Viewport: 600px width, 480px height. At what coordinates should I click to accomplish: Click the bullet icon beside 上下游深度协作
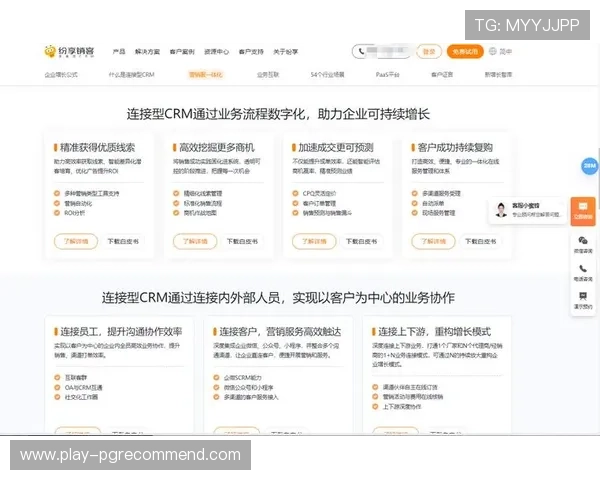tap(375, 407)
